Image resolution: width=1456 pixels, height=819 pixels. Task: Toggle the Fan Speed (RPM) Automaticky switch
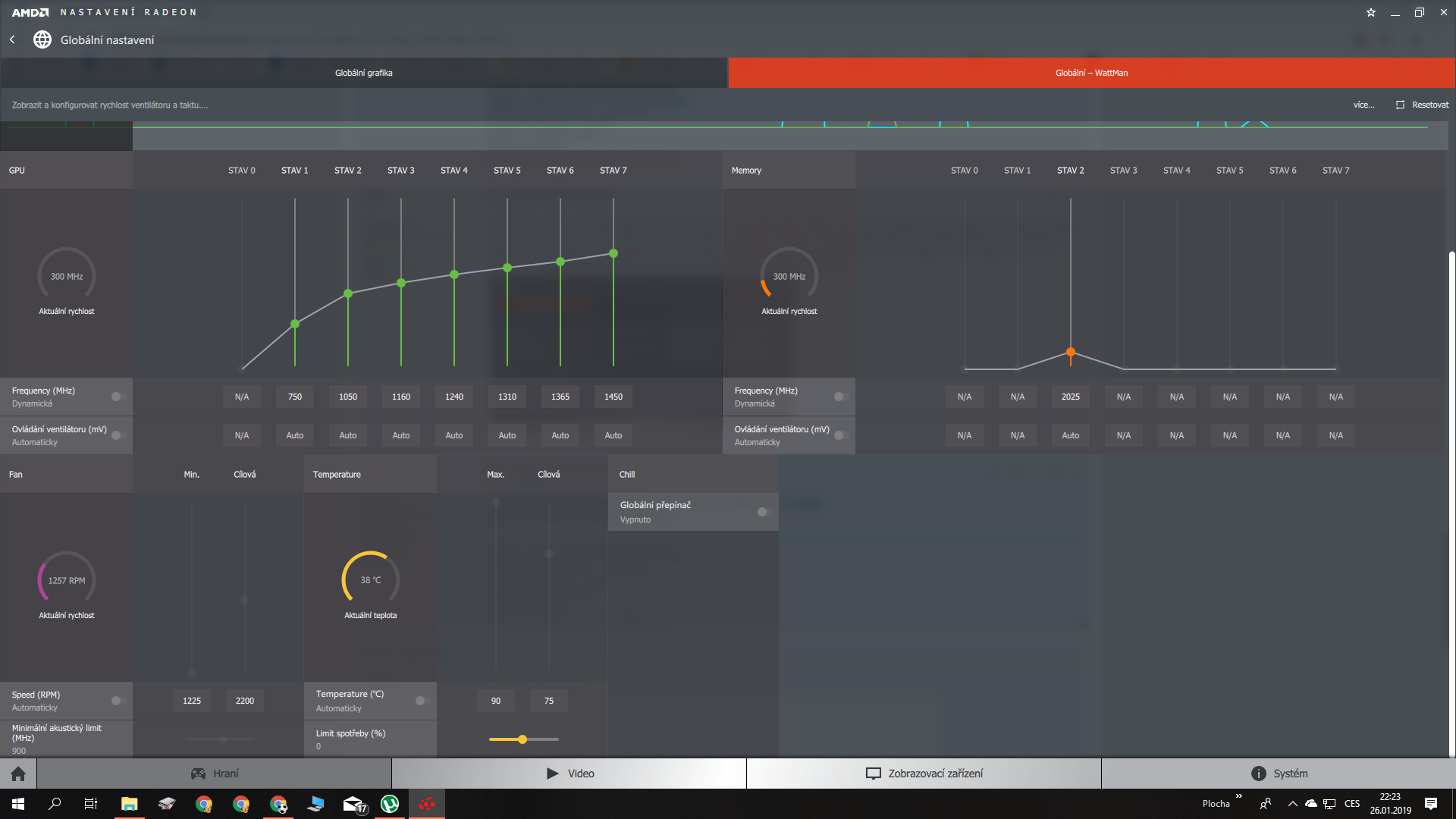coord(118,701)
